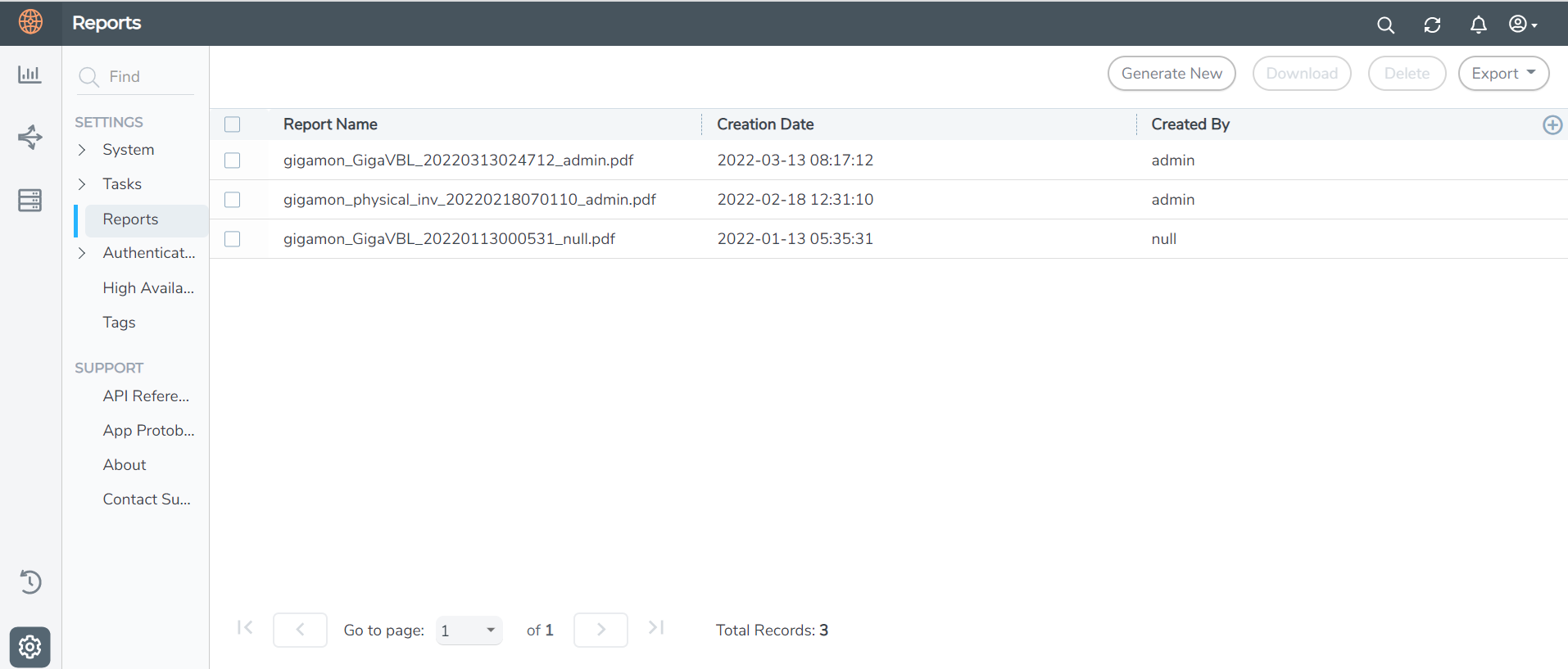Screen dimensions: 1568x669
Task: Open the traffic flow arrows icon
Action: tap(30, 137)
